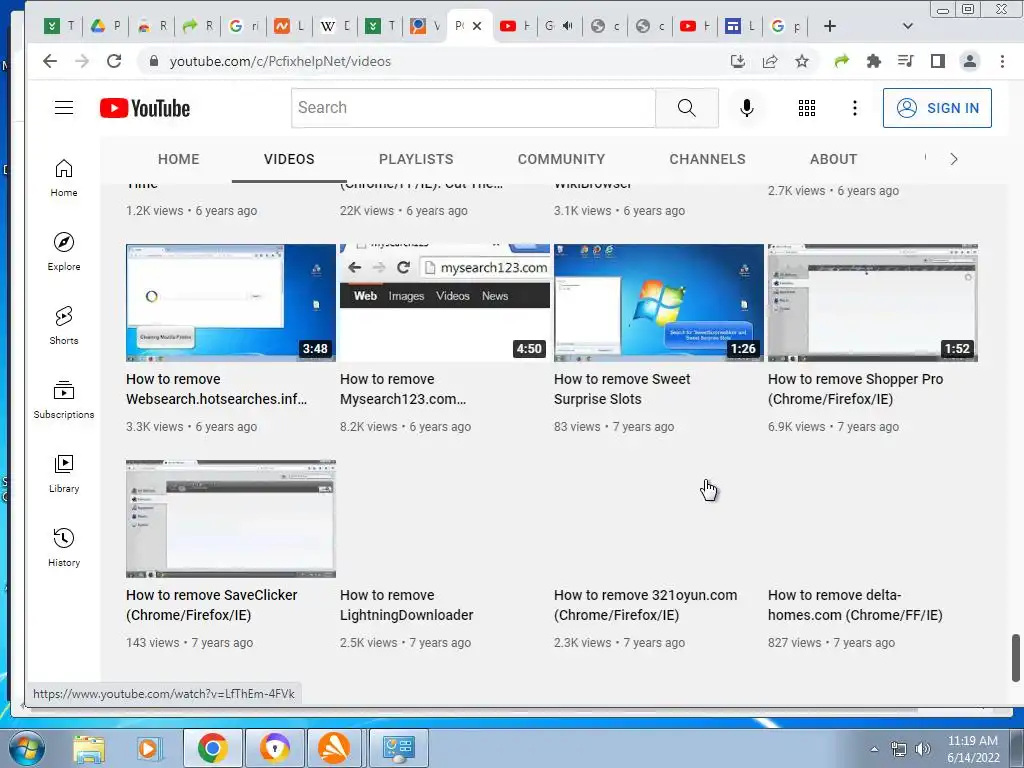Click the 1:26 Sweet Surprise Slots thumbnail
This screenshot has height=768, width=1024.
point(658,303)
